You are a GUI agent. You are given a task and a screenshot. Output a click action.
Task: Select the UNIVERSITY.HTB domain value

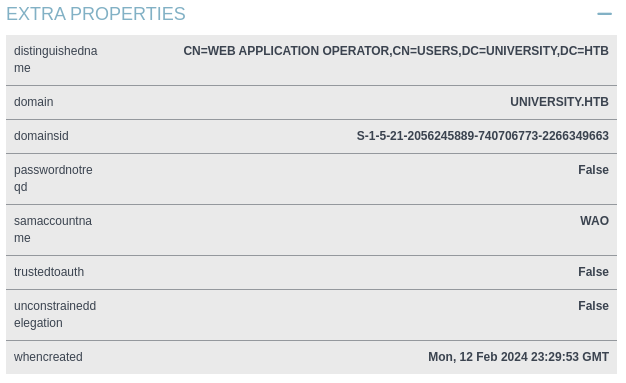559,102
